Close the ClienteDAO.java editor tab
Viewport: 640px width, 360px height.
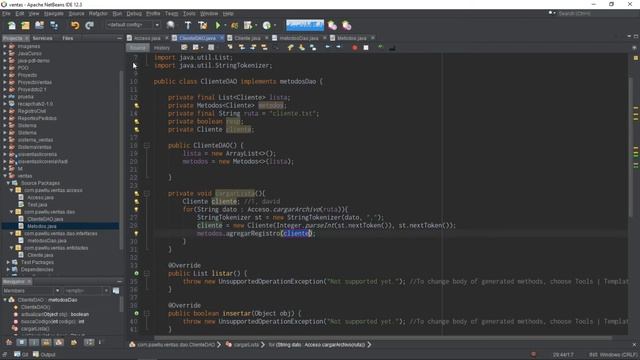pyautogui.click(x=222, y=38)
